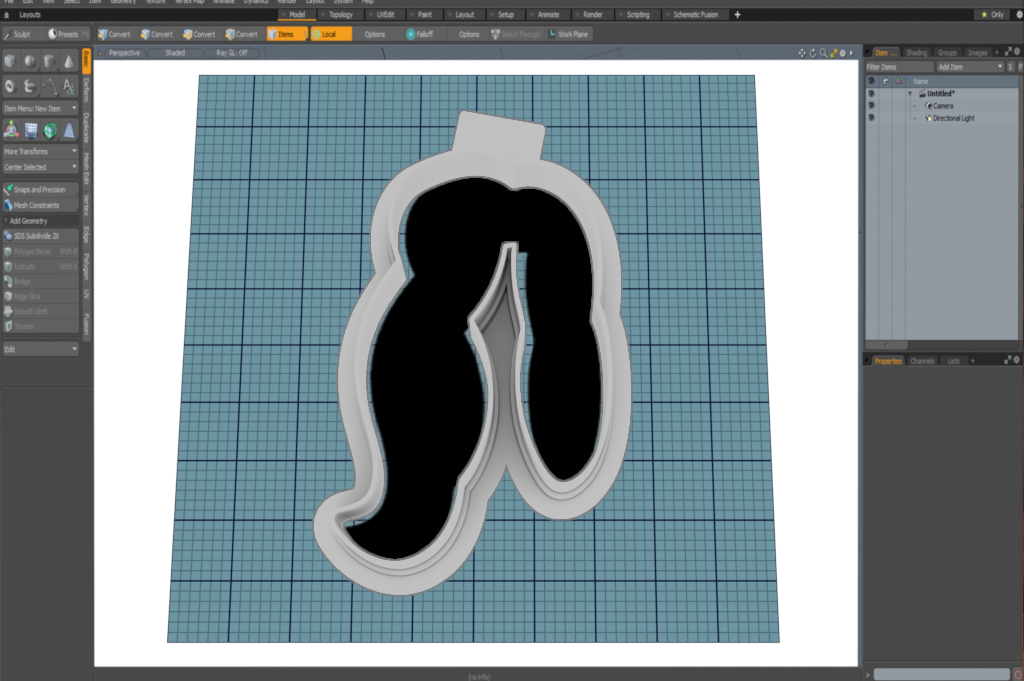Click the Snaps and Precision button
The width and height of the screenshot is (1024, 681).
click(40, 189)
